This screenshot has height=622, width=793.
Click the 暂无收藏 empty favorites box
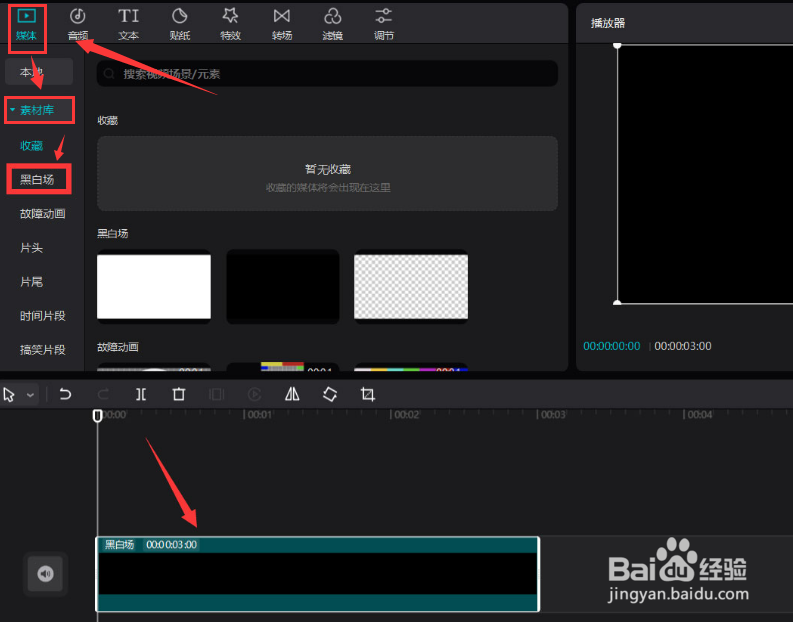[x=327, y=173]
